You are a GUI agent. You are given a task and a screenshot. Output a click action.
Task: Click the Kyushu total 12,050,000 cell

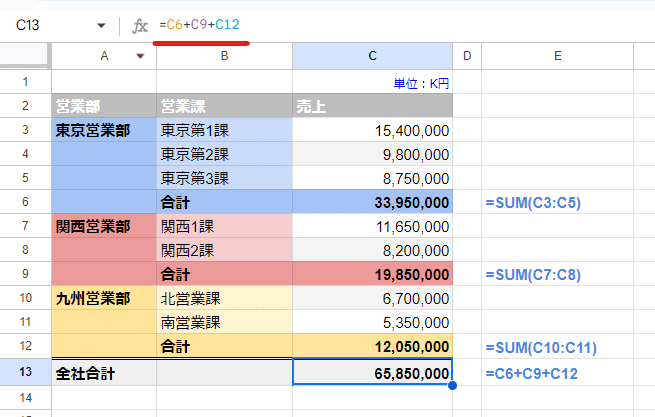click(x=373, y=346)
